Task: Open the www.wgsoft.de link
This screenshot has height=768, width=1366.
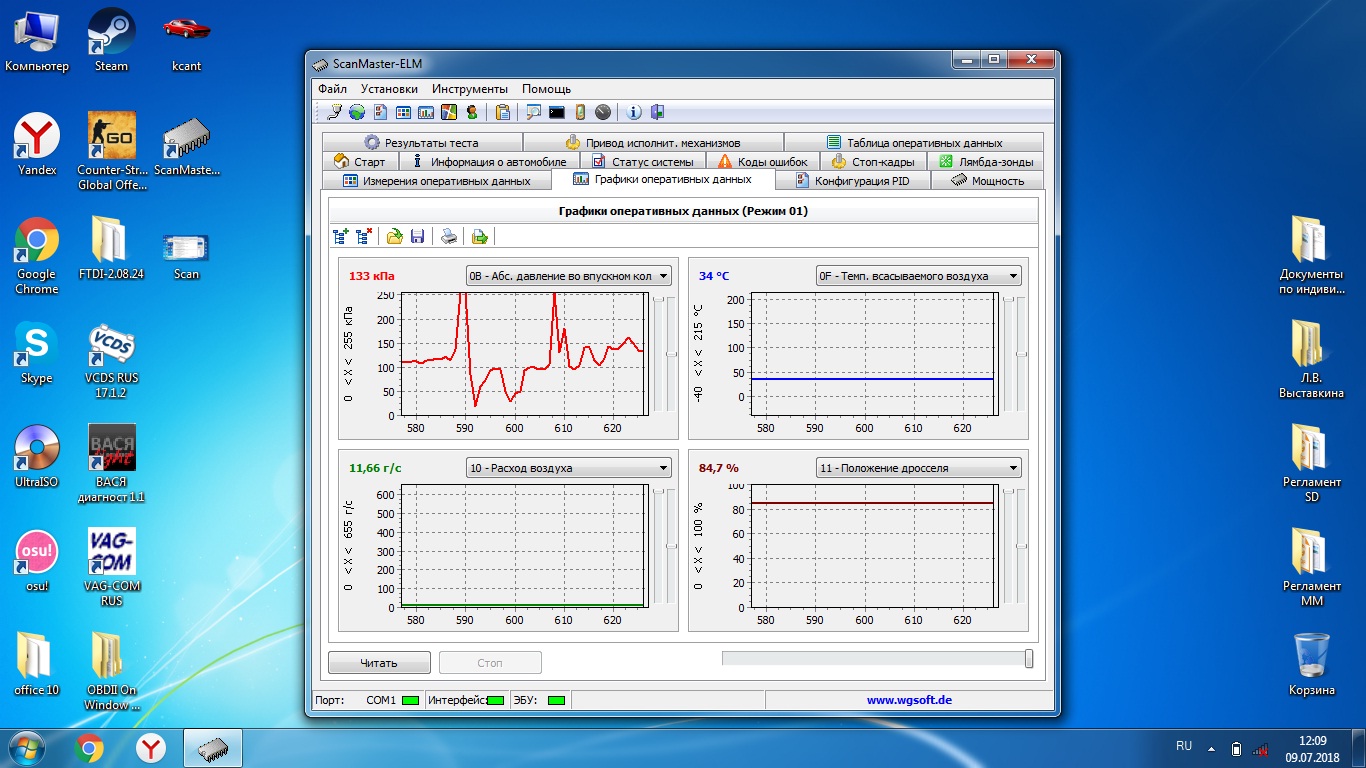Action: tap(909, 700)
